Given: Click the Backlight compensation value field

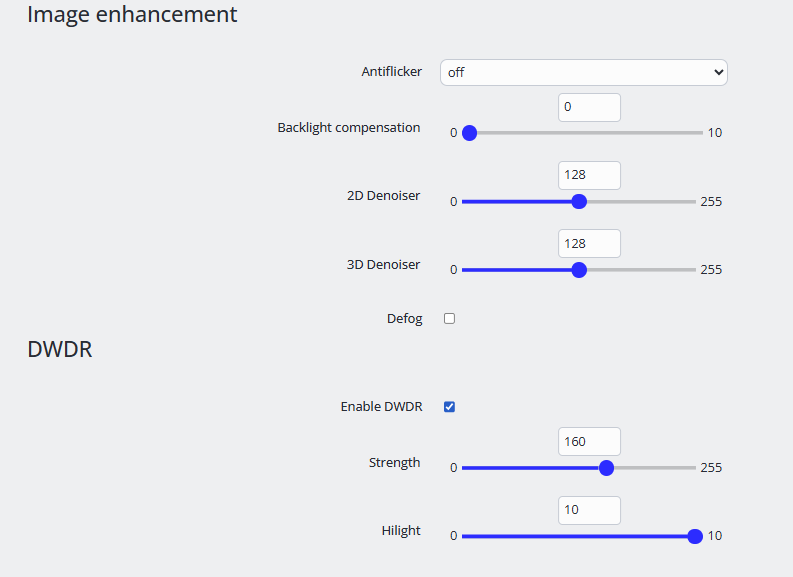Looking at the screenshot, I should click(589, 107).
